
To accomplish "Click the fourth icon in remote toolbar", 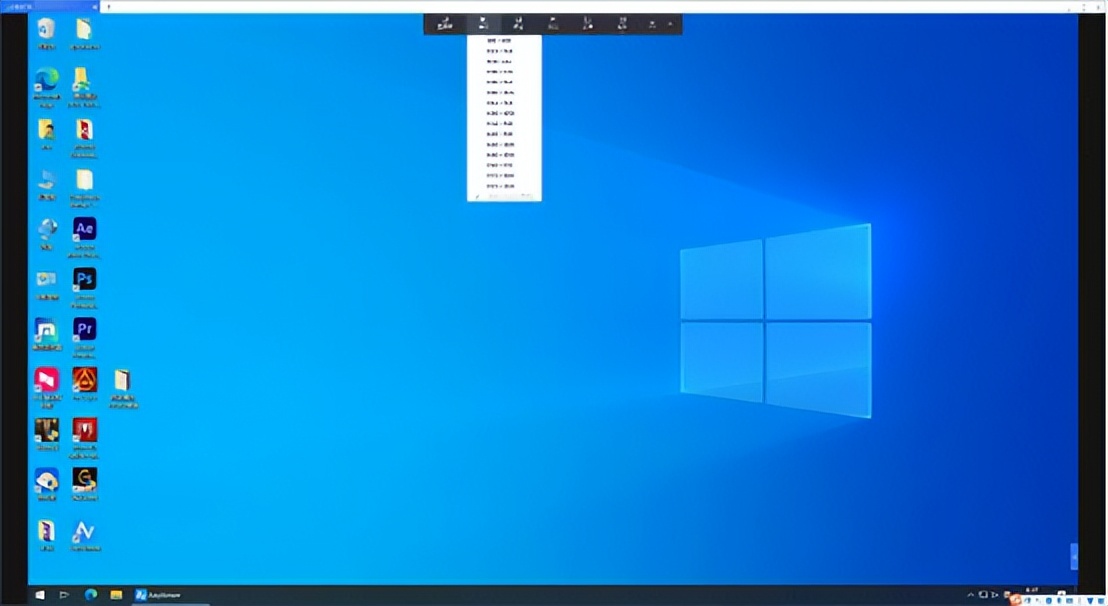I will coord(552,23).
